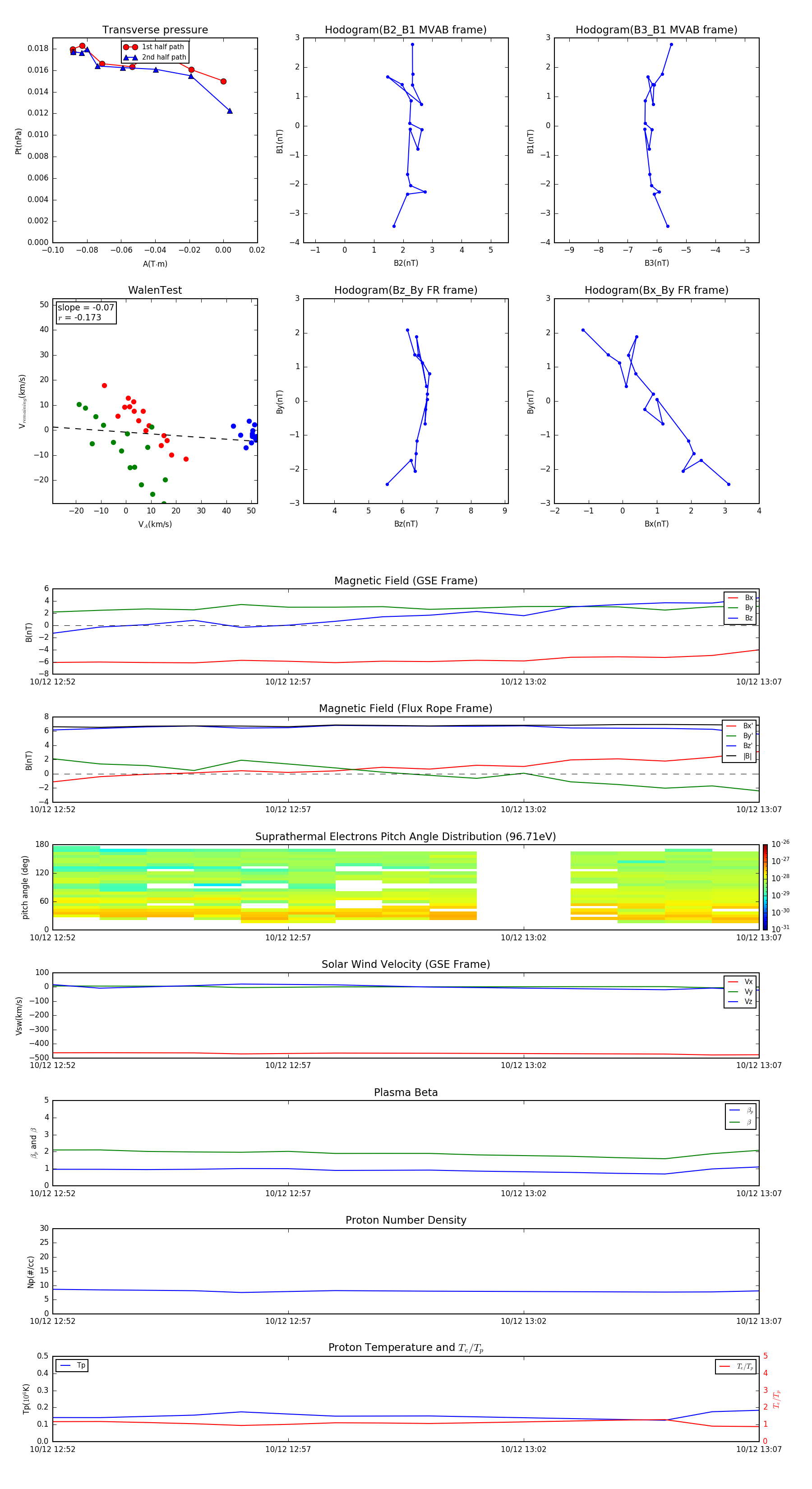Click the 'Vz' legend entry
812x1489 pixels.
[740, 1002]
